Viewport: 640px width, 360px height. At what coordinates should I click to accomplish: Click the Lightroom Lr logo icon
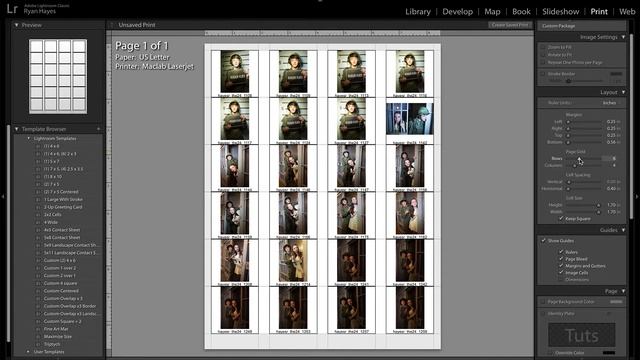tap(12, 9)
